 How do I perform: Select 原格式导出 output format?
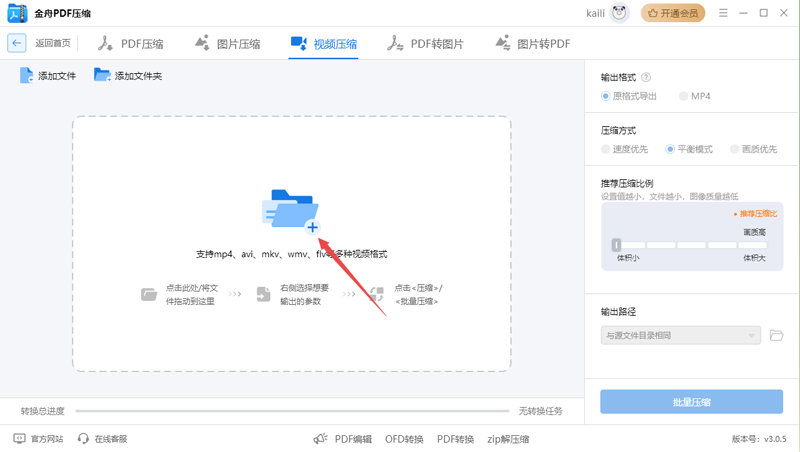point(629,96)
